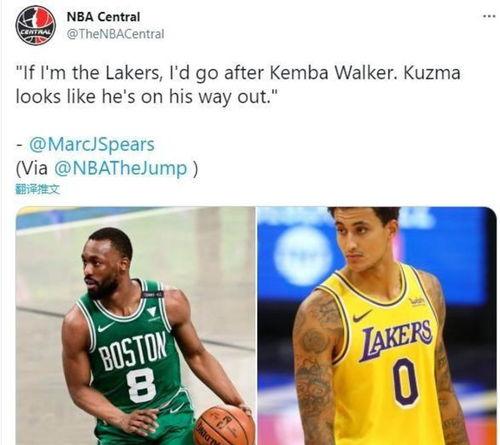Open the @TheNBACentral handle
Screen dimensions: 500x445
click(115, 34)
